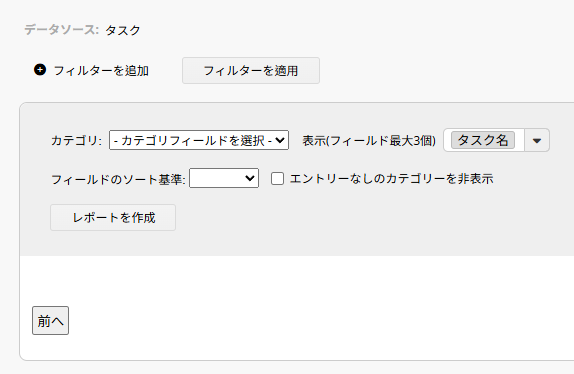Expand display fields arrow next to タスク名
The width and height of the screenshot is (574, 374).
click(x=537, y=140)
